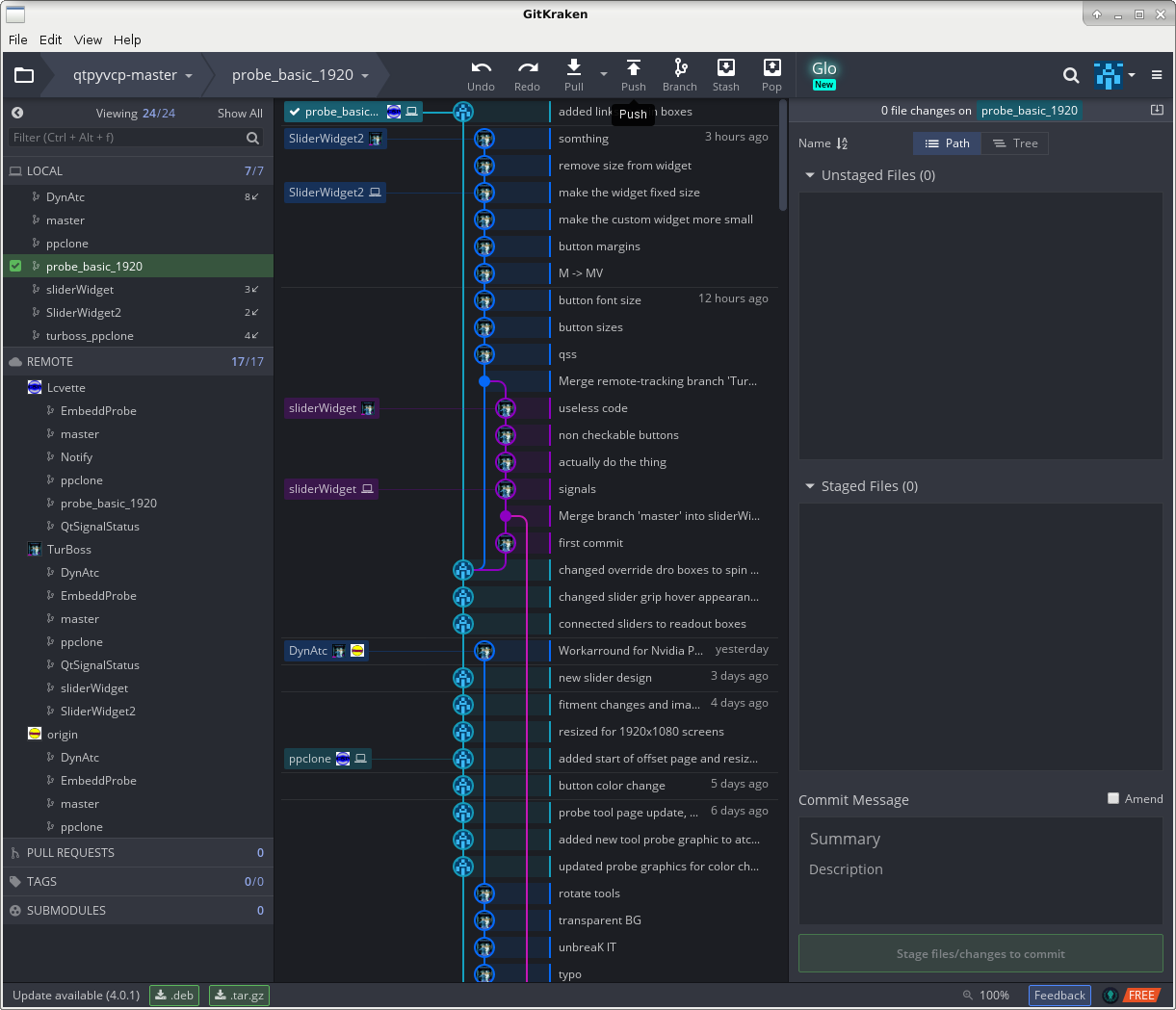Screen dimensions: 1176x1010
Task: Click the FREE license badge
Action: pyautogui.click(x=1141, y=996)
